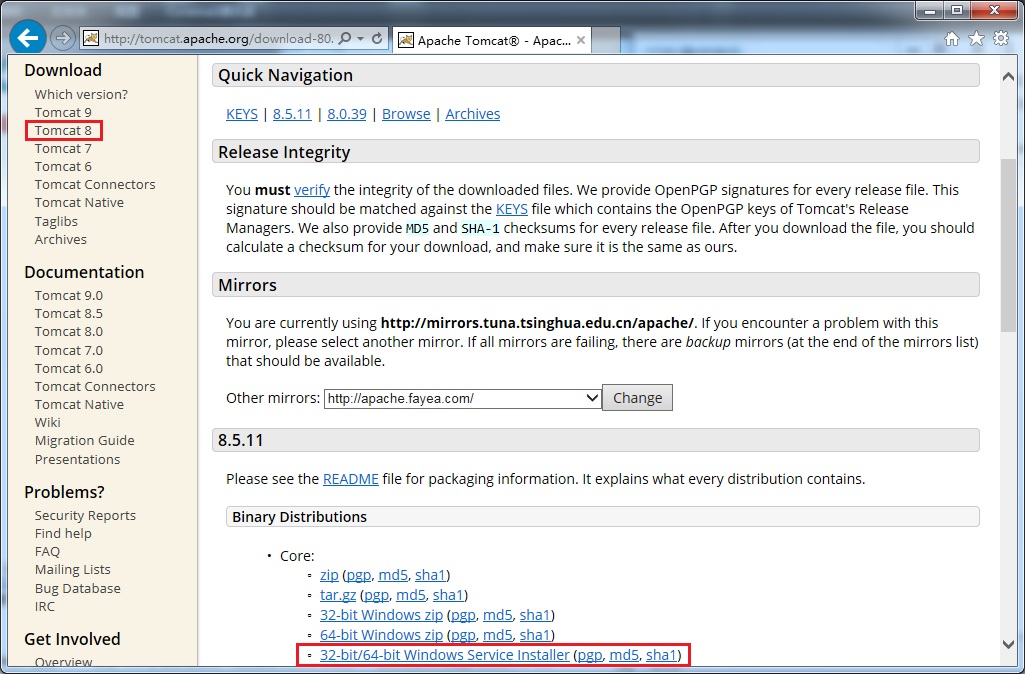Download the 32-bit Windows zip

381,615
